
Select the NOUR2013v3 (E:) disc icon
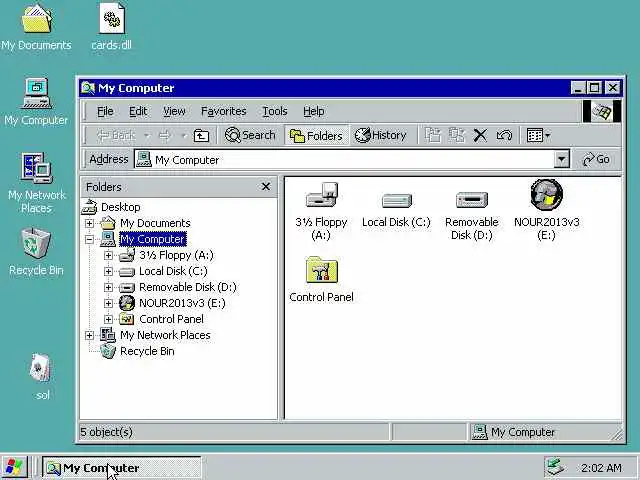tap(547, 194)
